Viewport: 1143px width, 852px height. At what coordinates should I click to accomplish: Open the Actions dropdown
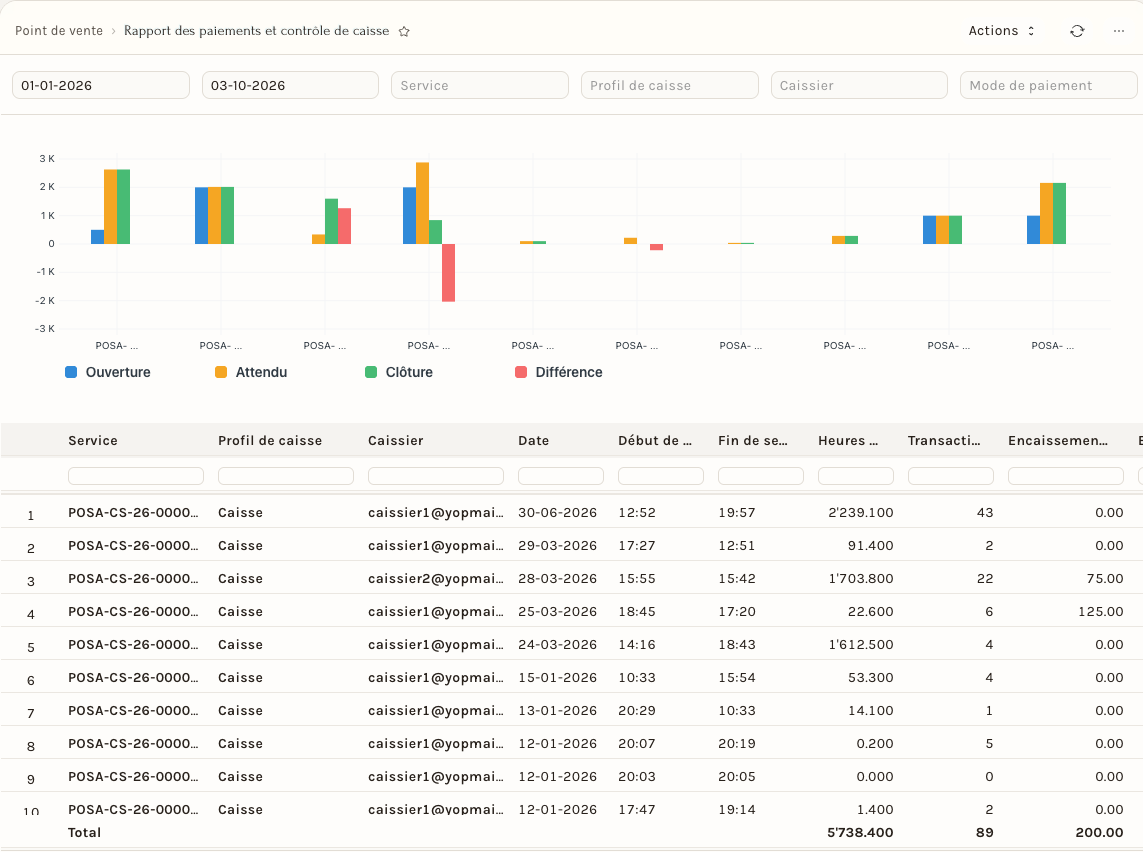pyautogui.click(x=1001, y=31)
